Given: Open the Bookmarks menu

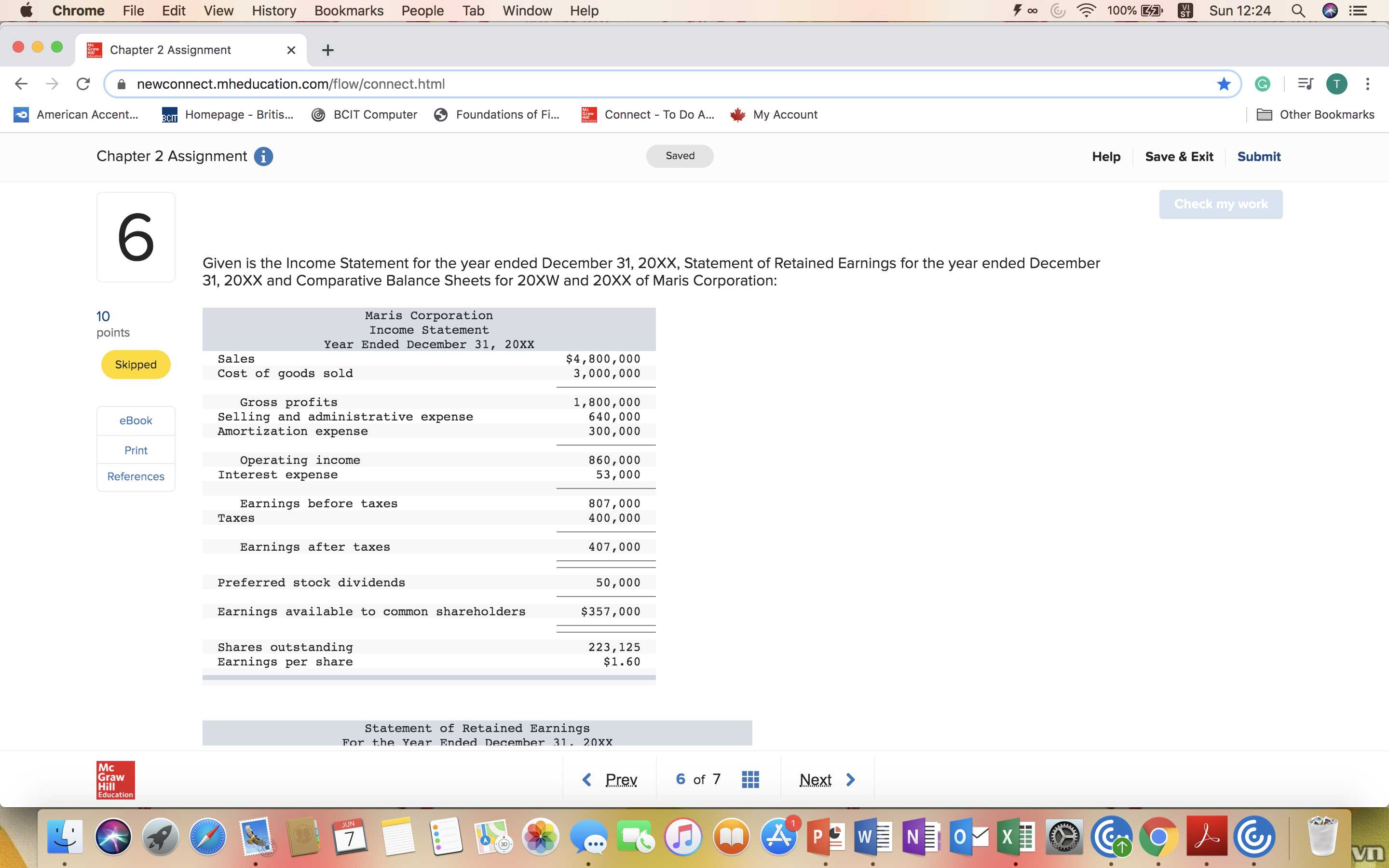Looking at the screenshot, I should click(348, 10).
